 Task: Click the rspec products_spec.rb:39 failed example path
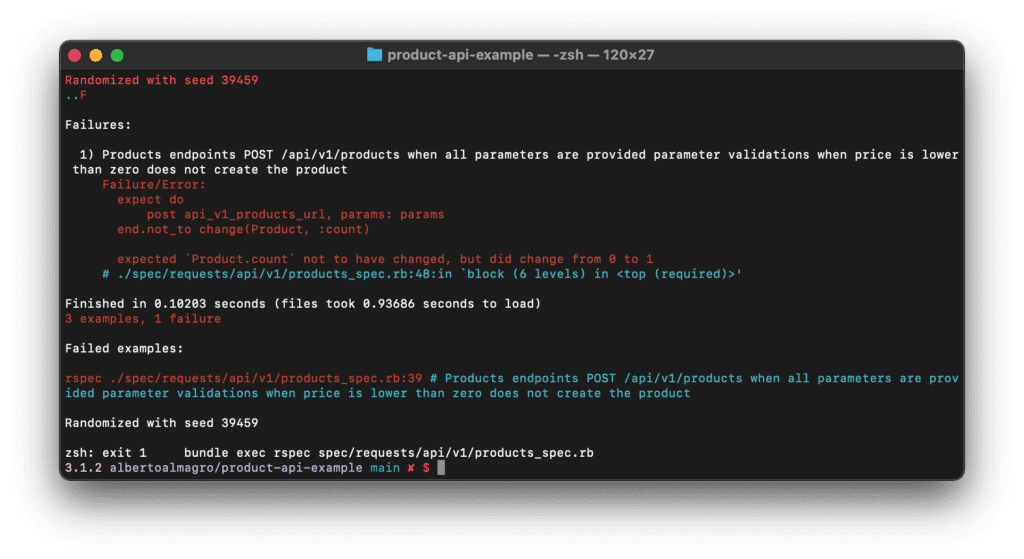tap(244, 379)
